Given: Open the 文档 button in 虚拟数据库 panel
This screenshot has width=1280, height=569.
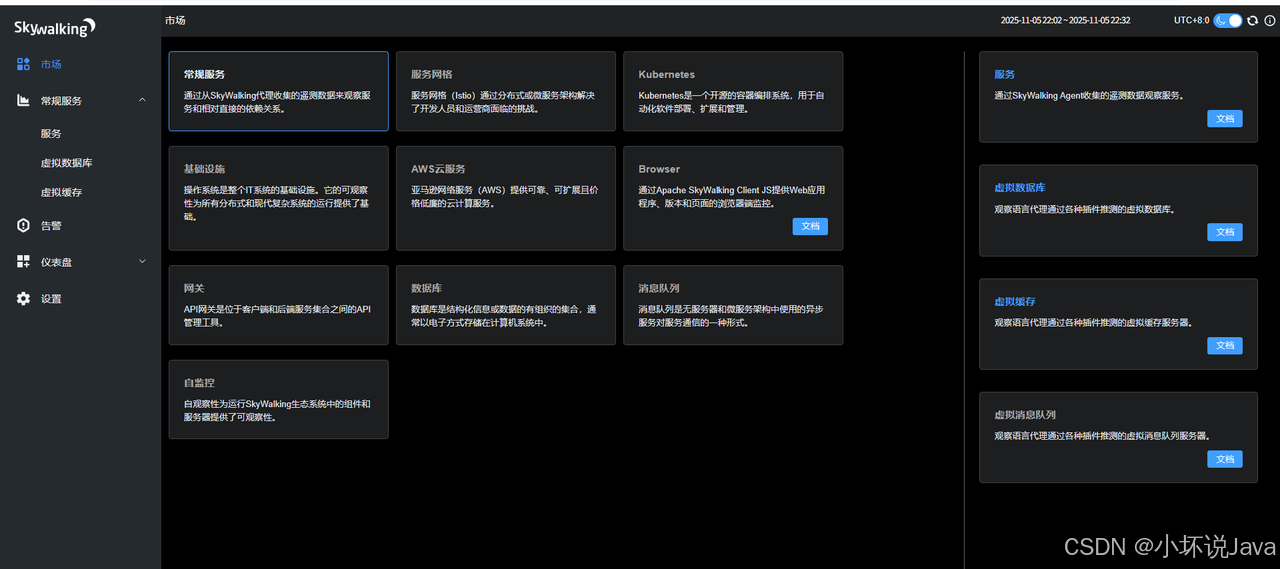Looking at the screenshot, I should (1225, 232).
